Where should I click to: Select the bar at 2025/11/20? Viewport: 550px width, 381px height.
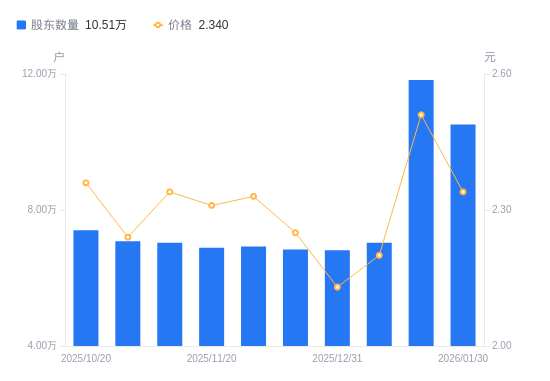point(212,297)
